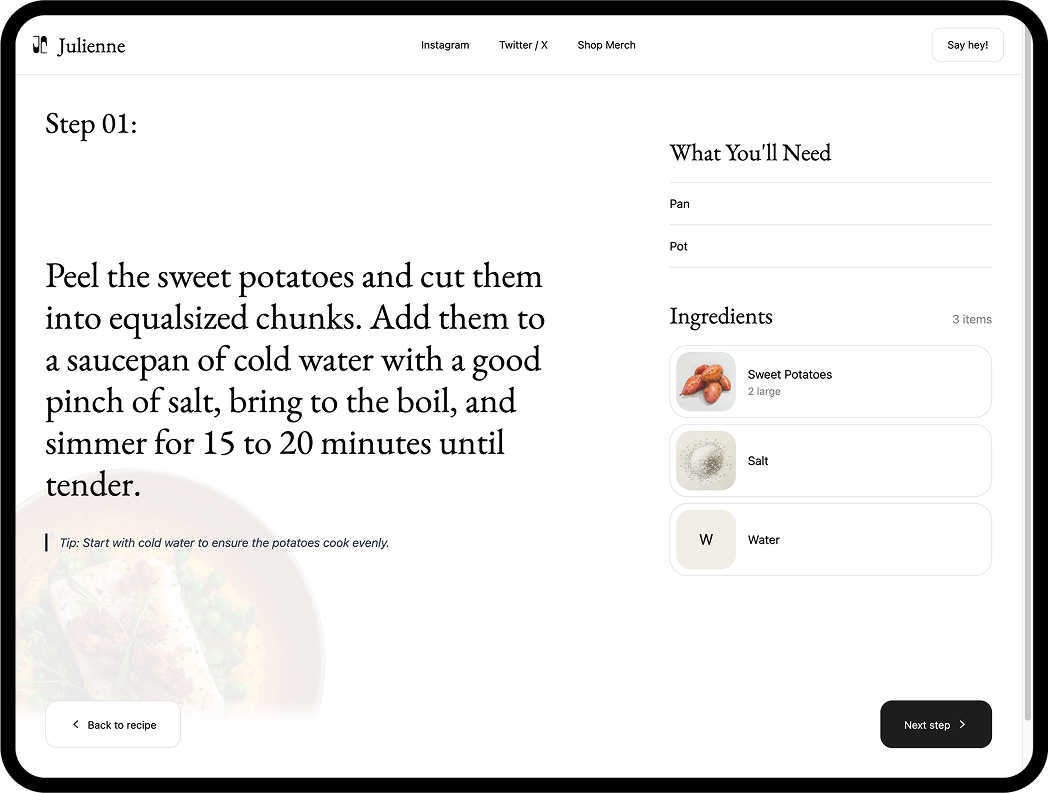Click the Salt ingredient label
The width and height of the screenshot is (1048, 793).
click(x=758, y=461)
